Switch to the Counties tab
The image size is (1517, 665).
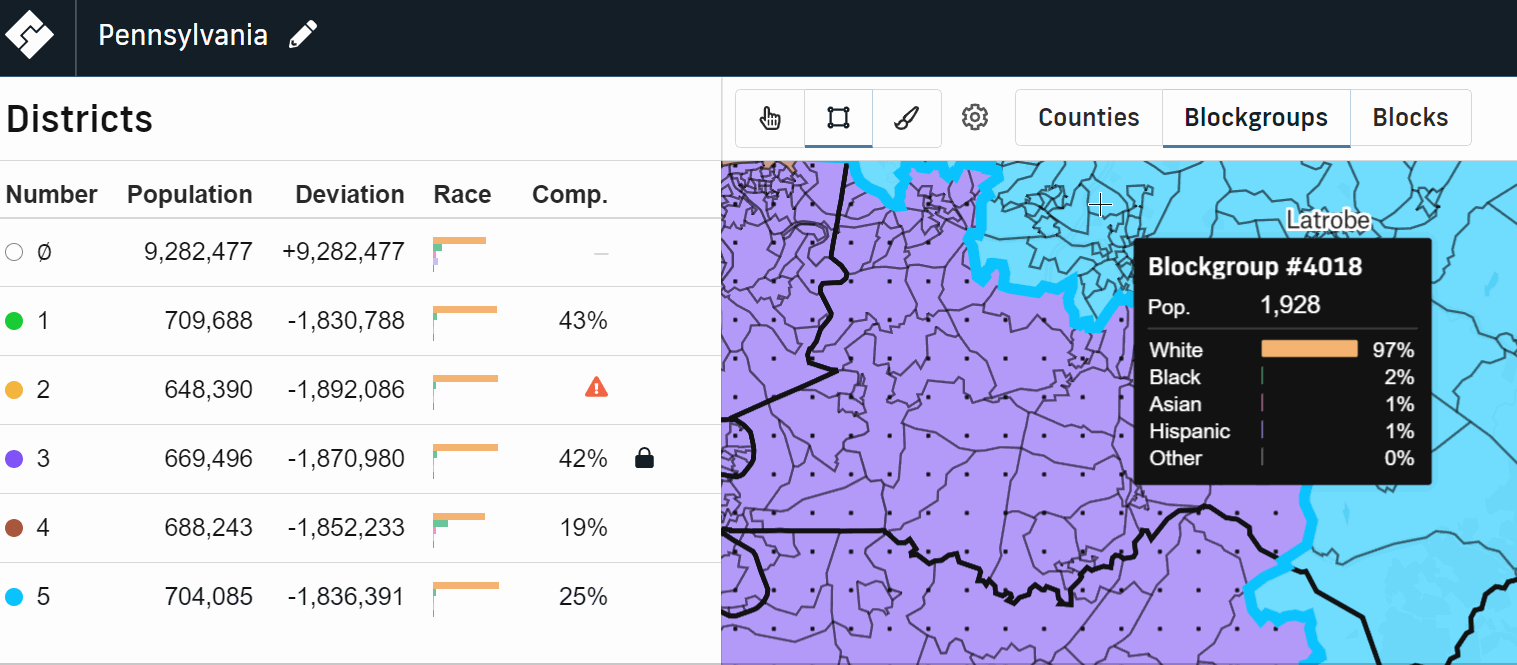(x=1088, y=117)
